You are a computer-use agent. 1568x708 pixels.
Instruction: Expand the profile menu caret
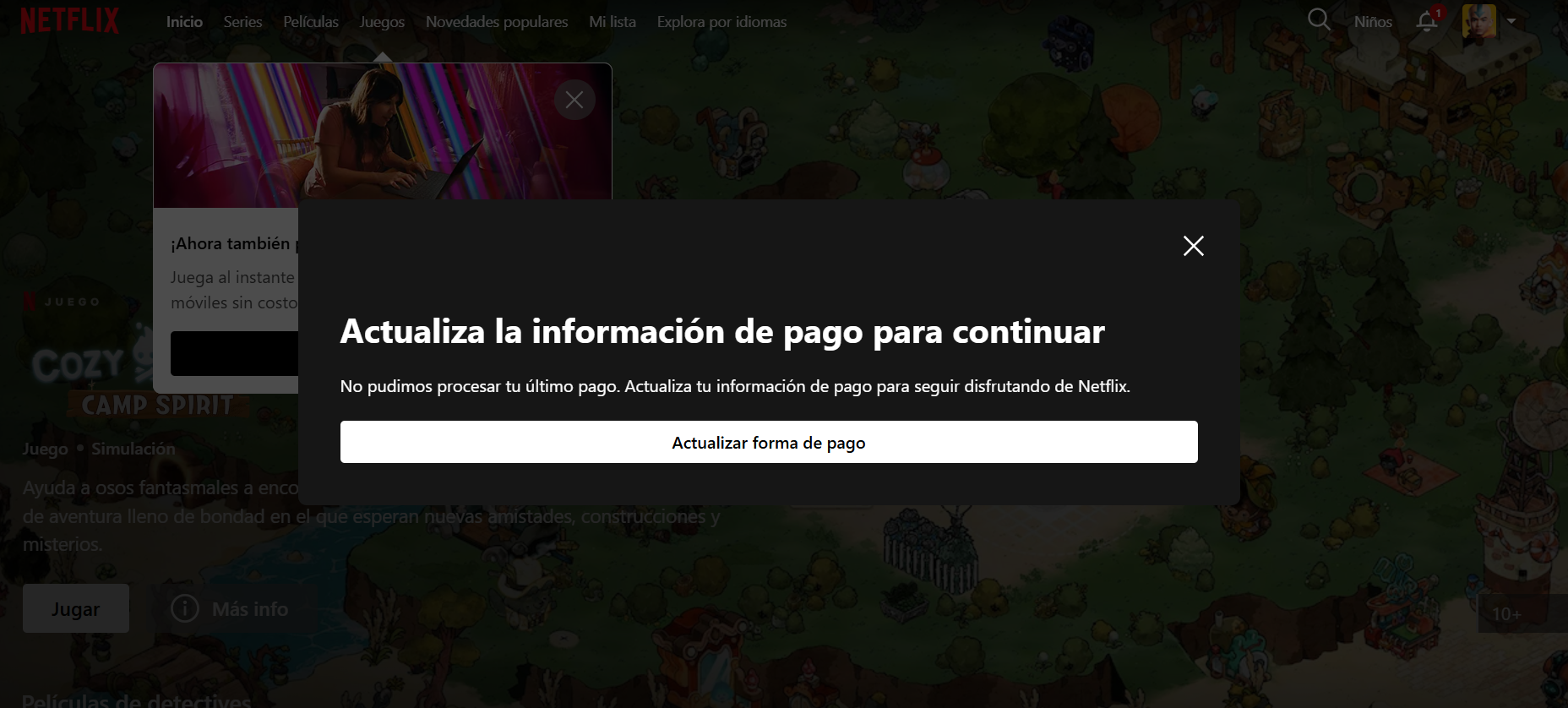pos(1511,21)
